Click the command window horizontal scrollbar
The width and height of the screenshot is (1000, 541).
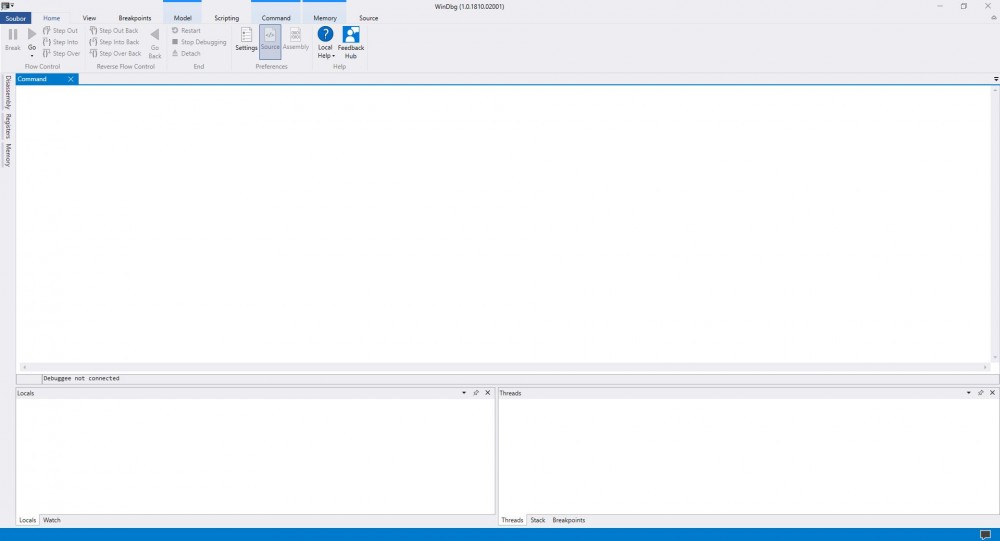pos(500,367)
